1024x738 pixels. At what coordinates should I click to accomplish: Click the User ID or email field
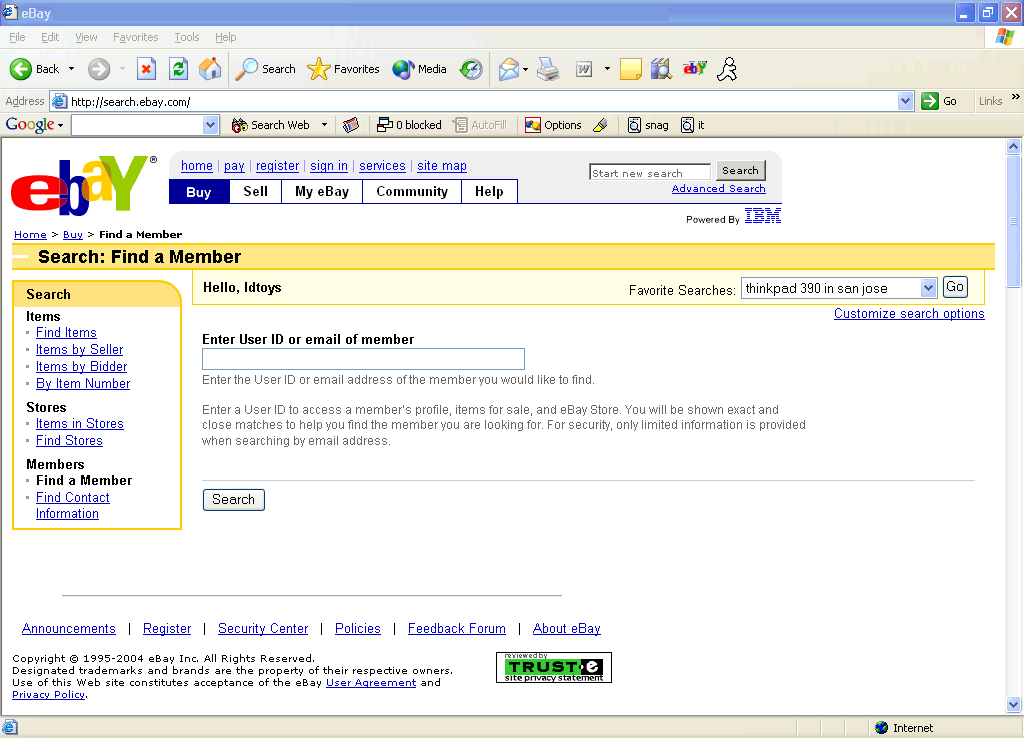363,359
